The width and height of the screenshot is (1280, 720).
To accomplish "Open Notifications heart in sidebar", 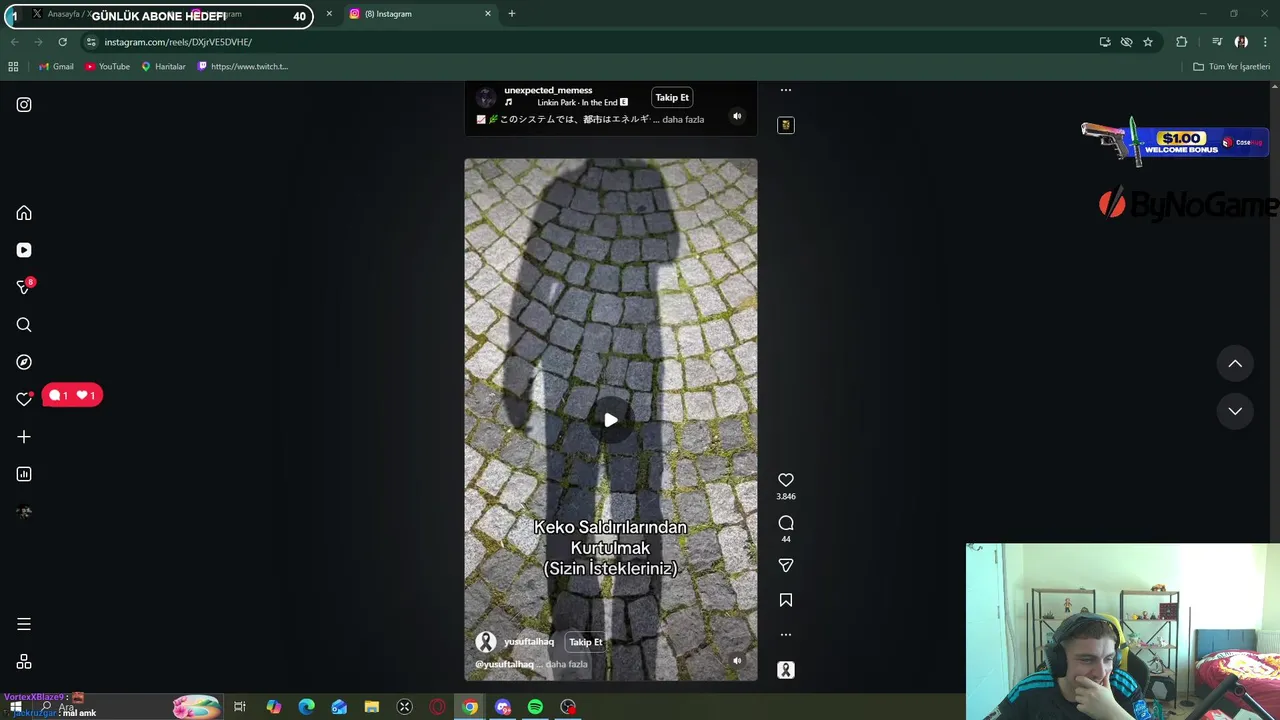I will pos(24,399).
